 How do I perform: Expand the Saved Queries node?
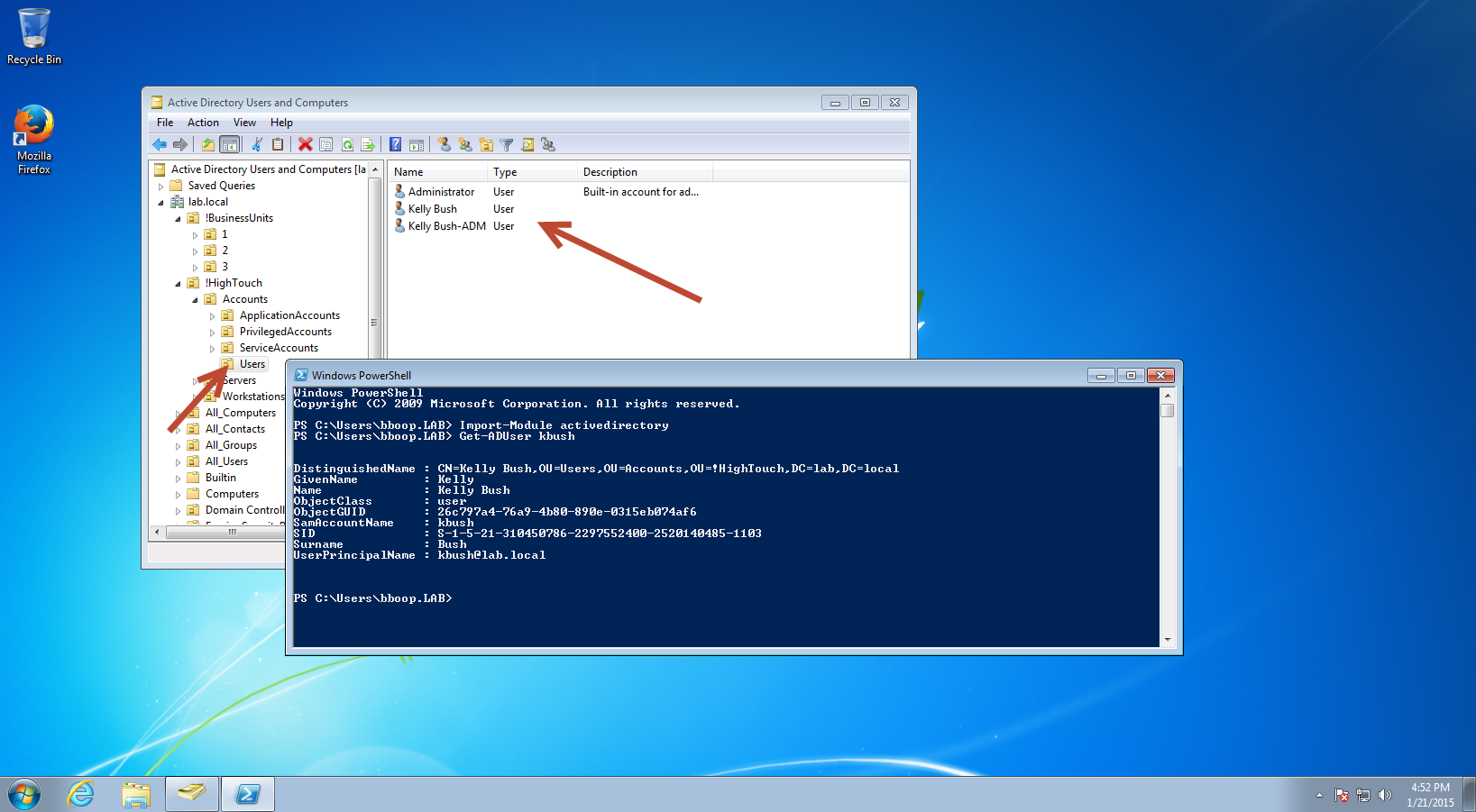(161, 187)
